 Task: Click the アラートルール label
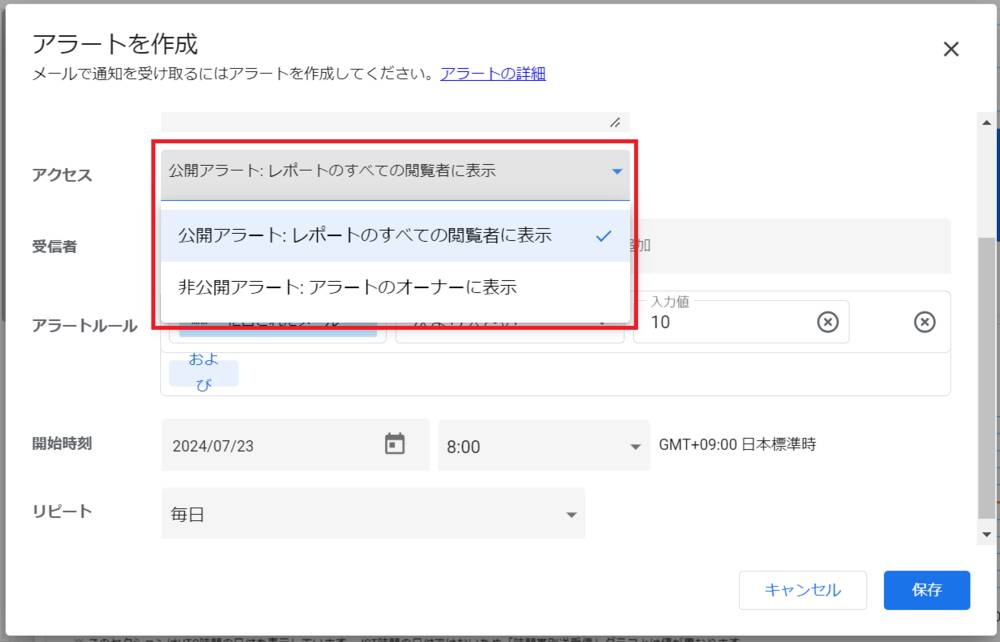click(x=85, y=326)
